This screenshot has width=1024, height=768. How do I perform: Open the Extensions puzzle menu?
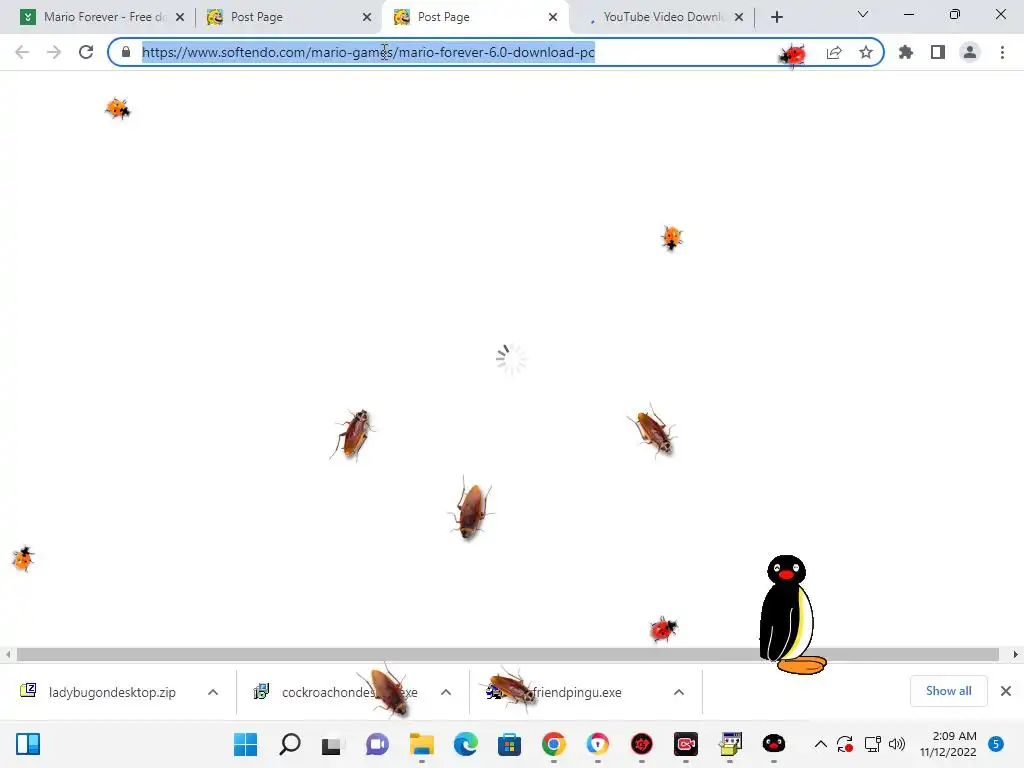click(906, 52)
